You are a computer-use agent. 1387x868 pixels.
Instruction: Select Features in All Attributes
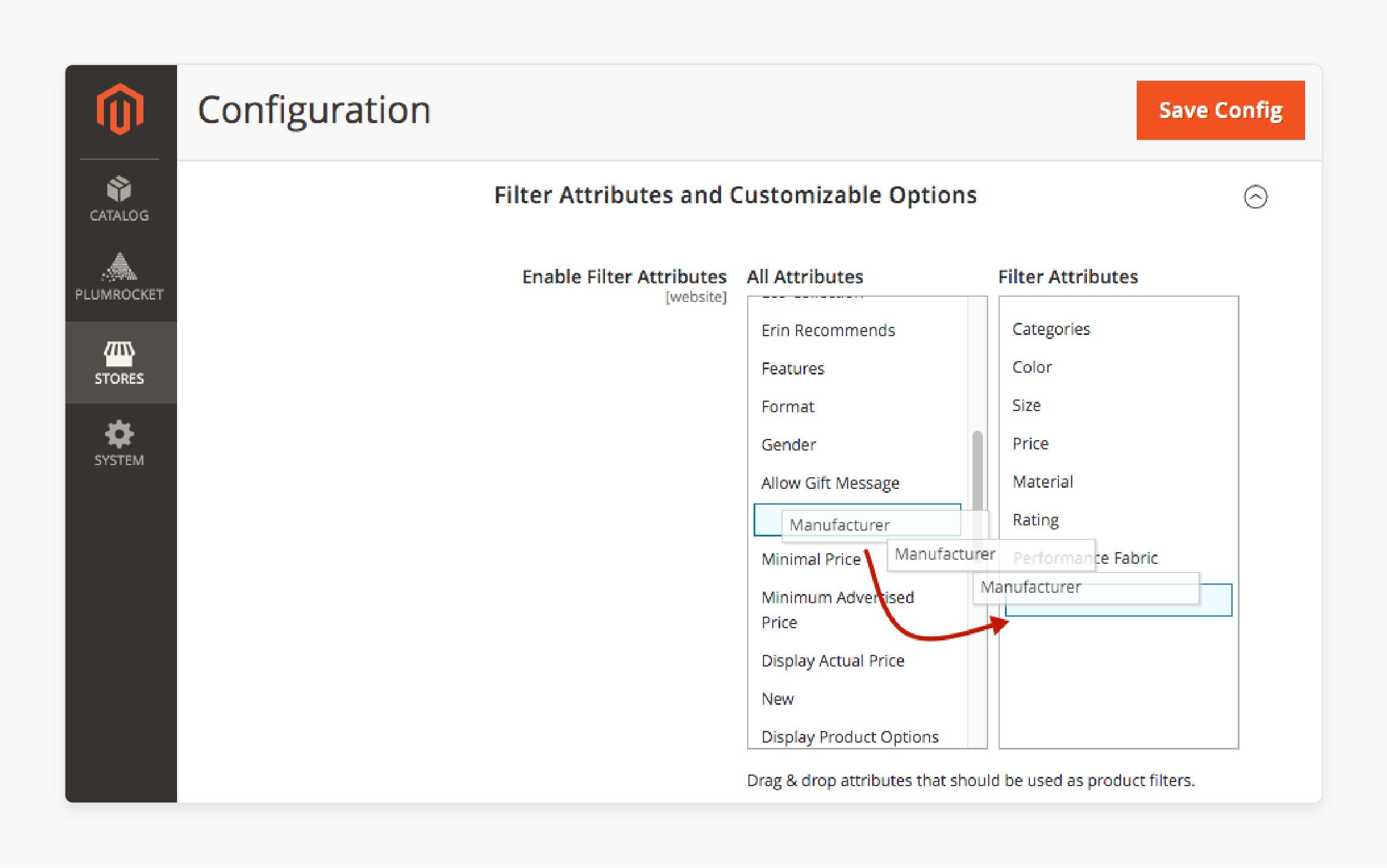coord(792,369)
